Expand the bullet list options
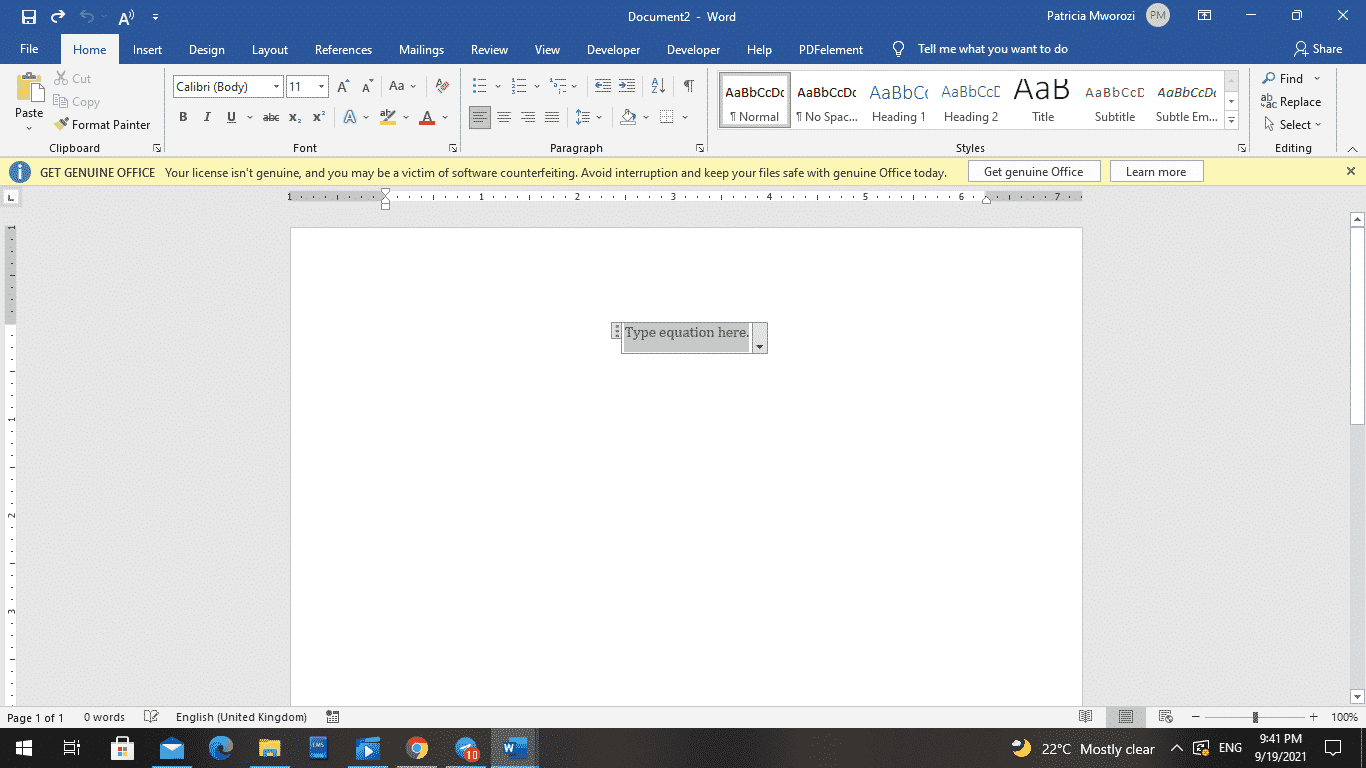The width and height of the screenshot is (1366, 768). [498, 86]
